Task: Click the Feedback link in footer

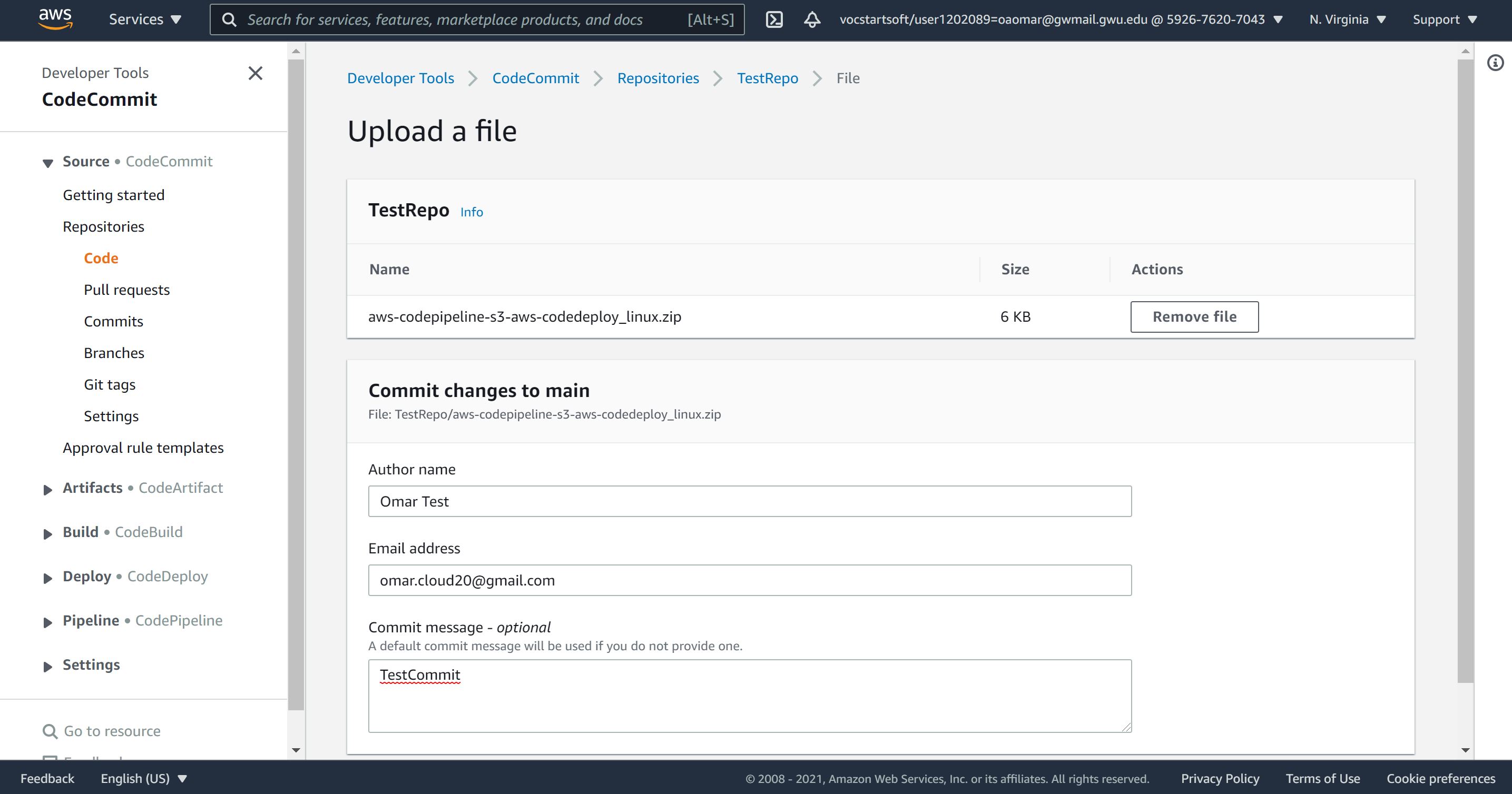Action: [x=47, y=778]
